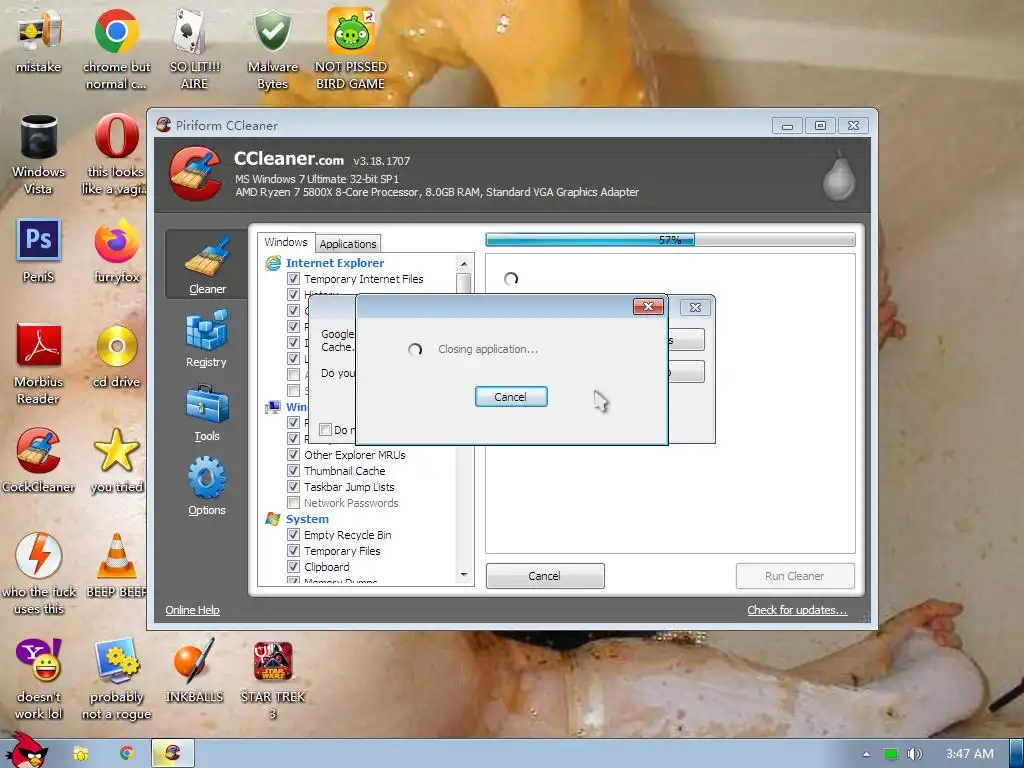This screenshot has width=1024, height=768.
Task: Select the STAR TREK 3 desktop icon
Action: (272, 679)
